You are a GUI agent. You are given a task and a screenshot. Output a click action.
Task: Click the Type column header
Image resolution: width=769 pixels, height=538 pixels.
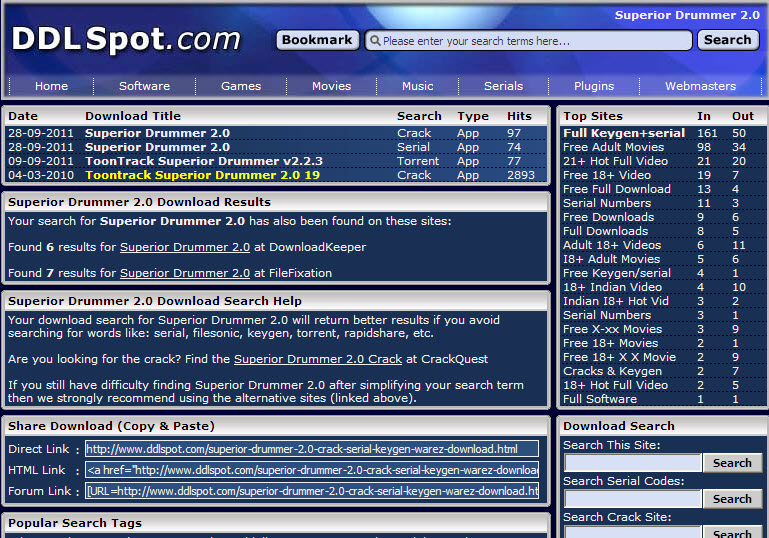point(473,116)
